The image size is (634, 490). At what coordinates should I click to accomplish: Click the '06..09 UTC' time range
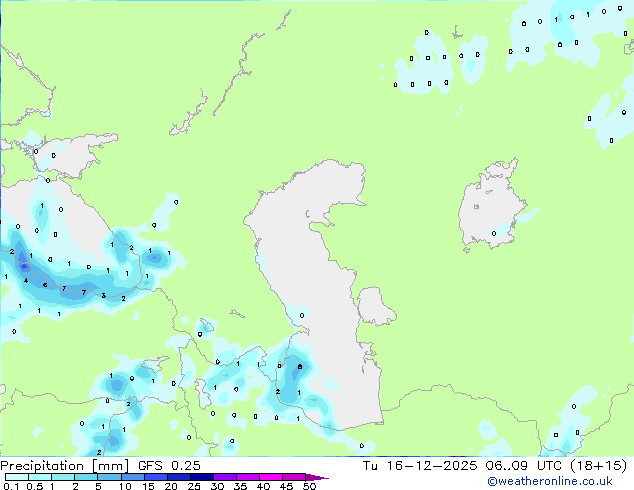525,466
